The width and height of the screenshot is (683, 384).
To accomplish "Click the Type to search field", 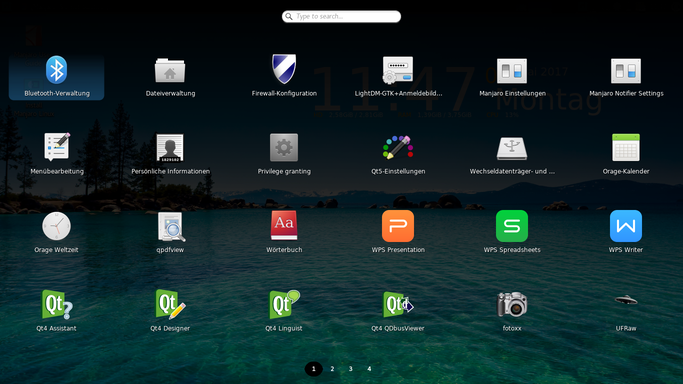I will pos(342,17).
